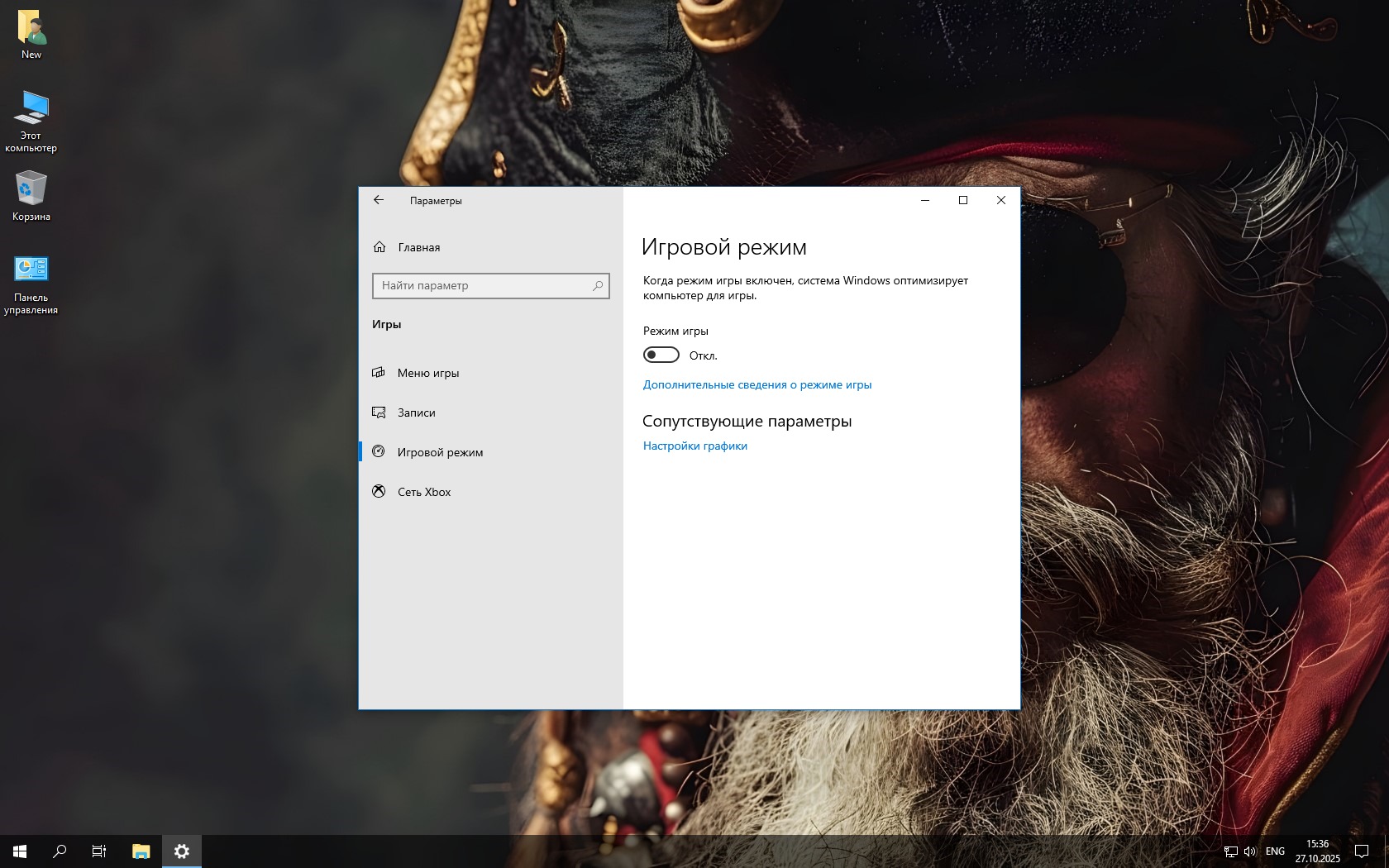
Task: Click the back arrow in Параметры
Action: pyautogui.click(x=379, y=200)
